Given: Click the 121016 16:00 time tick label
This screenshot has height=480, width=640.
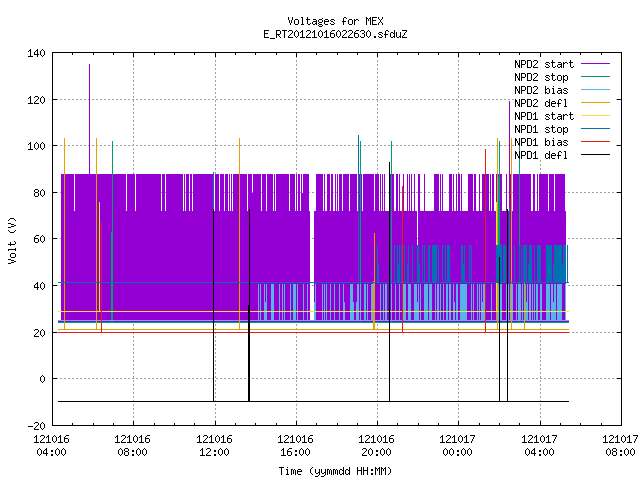Looking at the screenshot, I should pyautogui.click(x=296, y=446).
